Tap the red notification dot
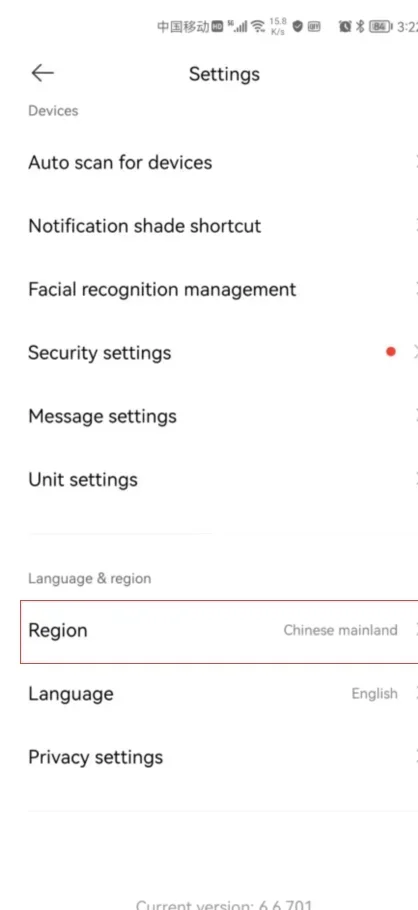The height and width of the screenshot is (910, 418). click(x=391, y=351)
